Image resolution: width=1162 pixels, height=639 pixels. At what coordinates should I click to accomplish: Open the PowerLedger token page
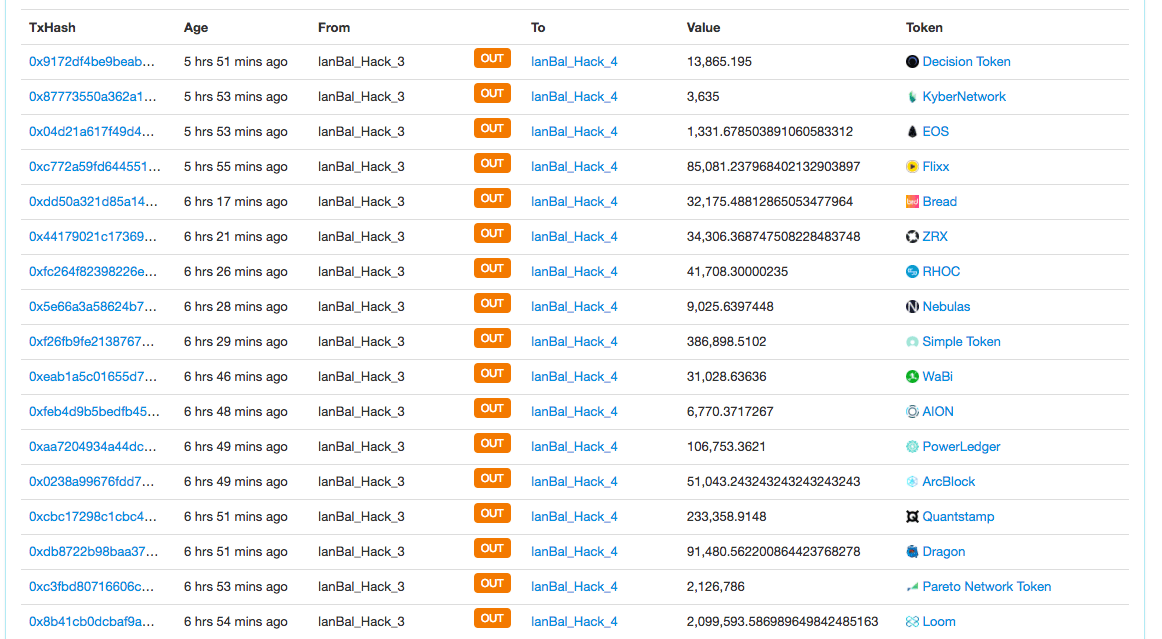(961, 447)
